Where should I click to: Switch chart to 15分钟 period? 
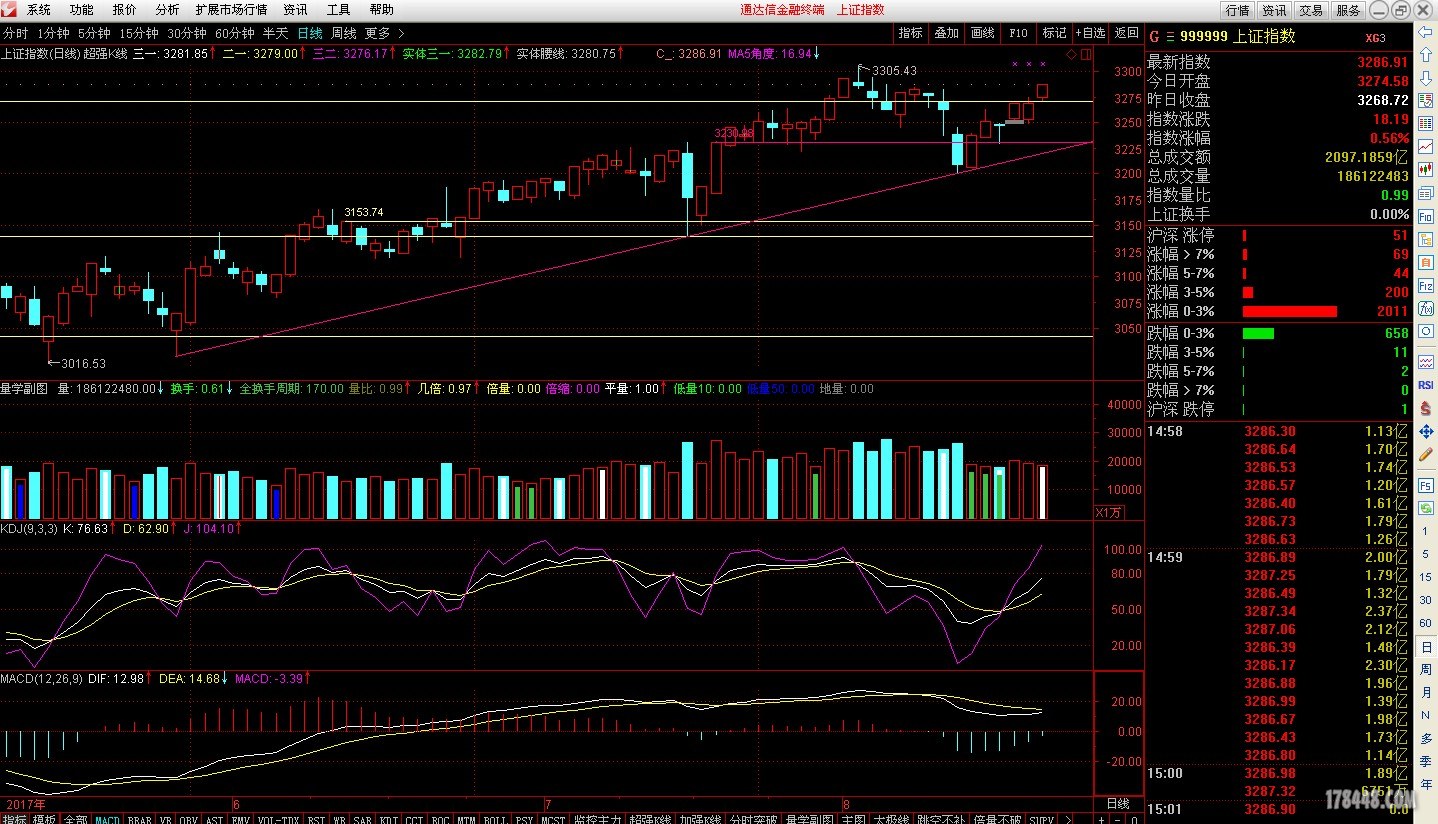point(139,33)
